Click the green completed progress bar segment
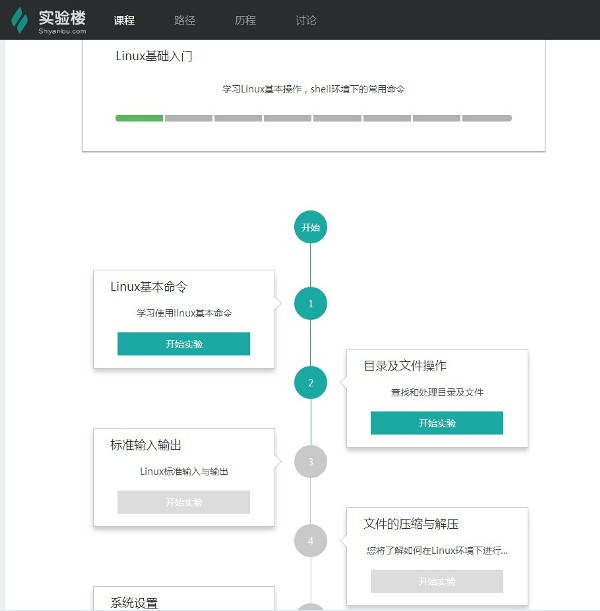 point(139,118)
